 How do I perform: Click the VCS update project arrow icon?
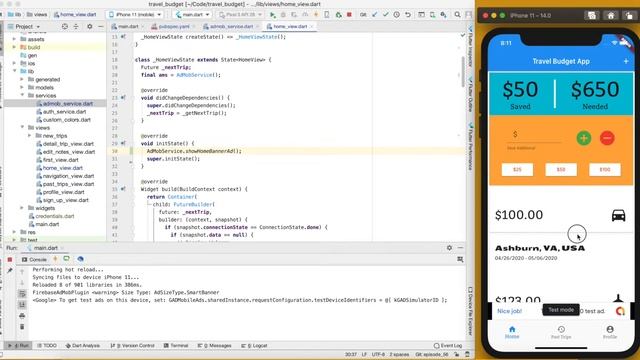(375, 15)
